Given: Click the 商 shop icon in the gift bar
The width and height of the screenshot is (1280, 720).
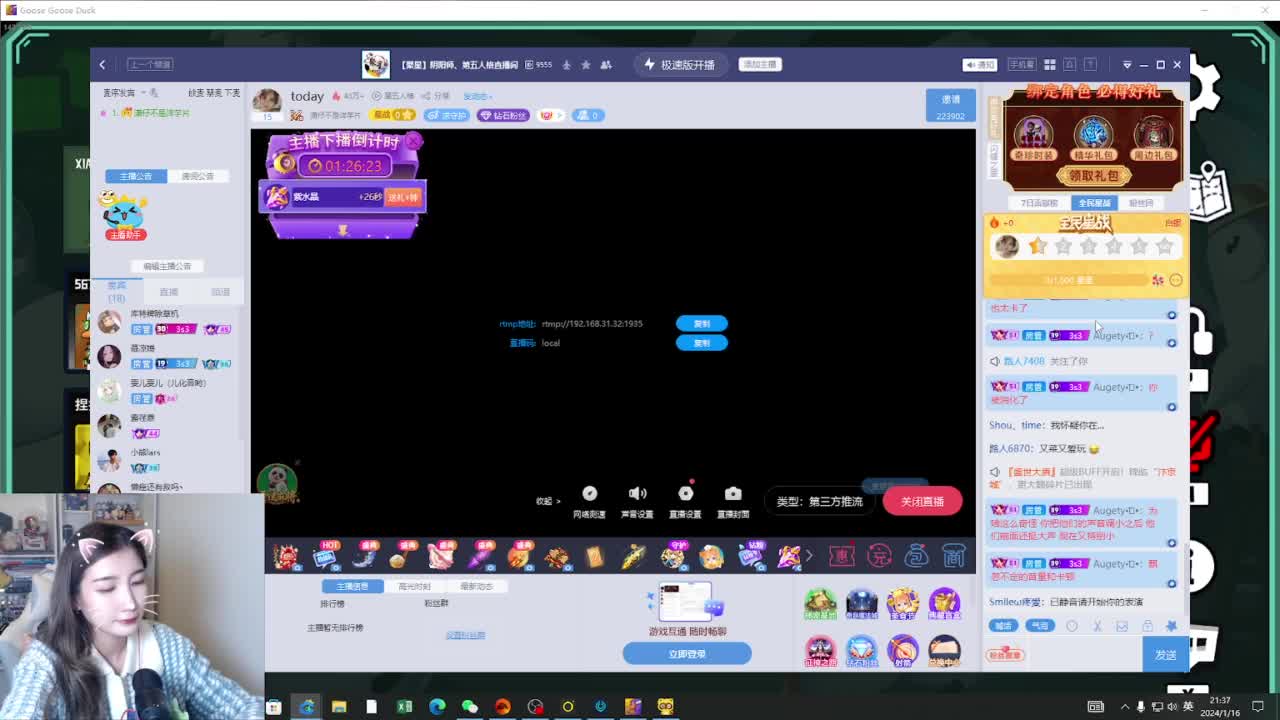Looking at the screenshot, I should 954,555.
